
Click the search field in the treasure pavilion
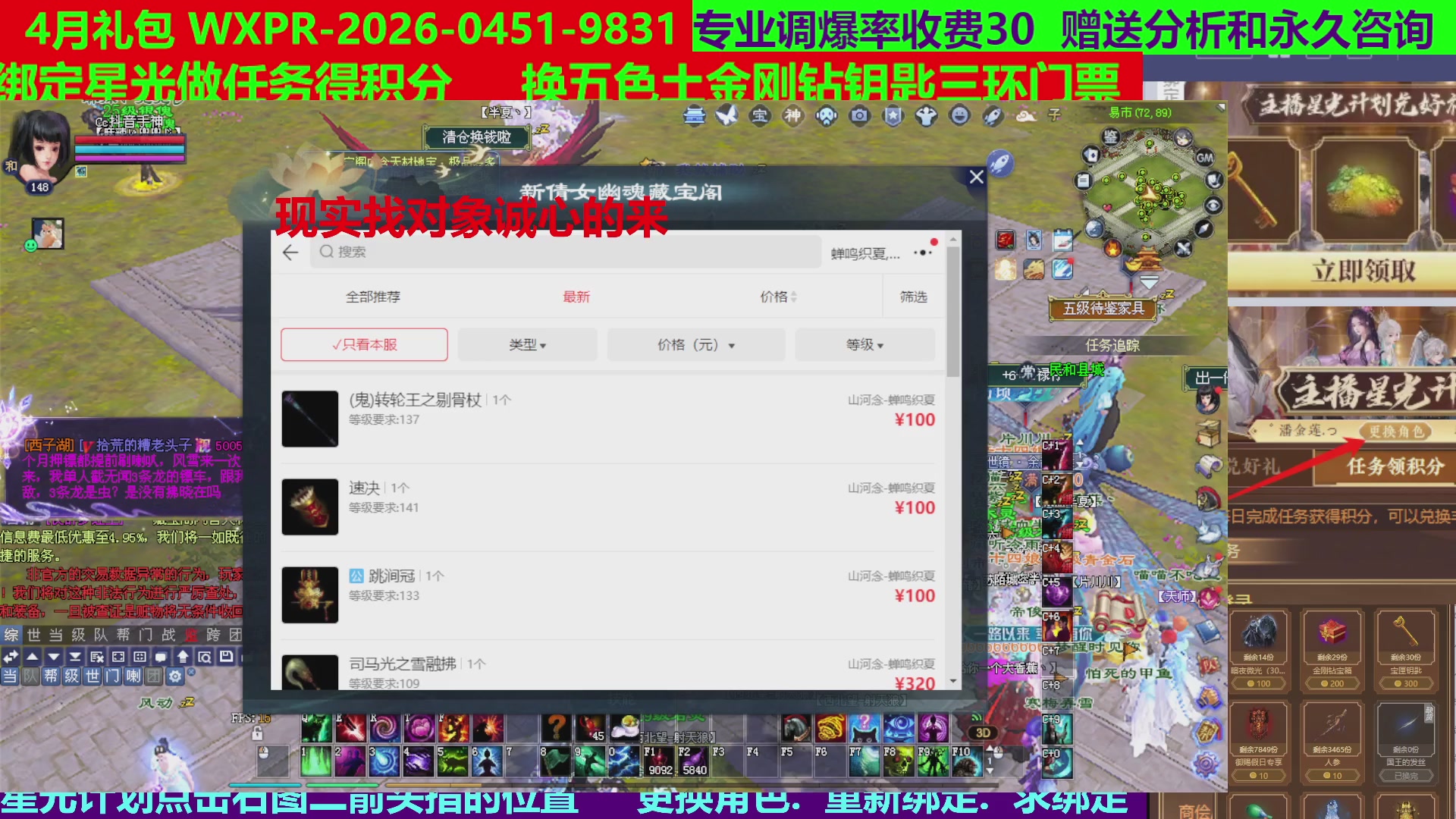tap(565, 252)
